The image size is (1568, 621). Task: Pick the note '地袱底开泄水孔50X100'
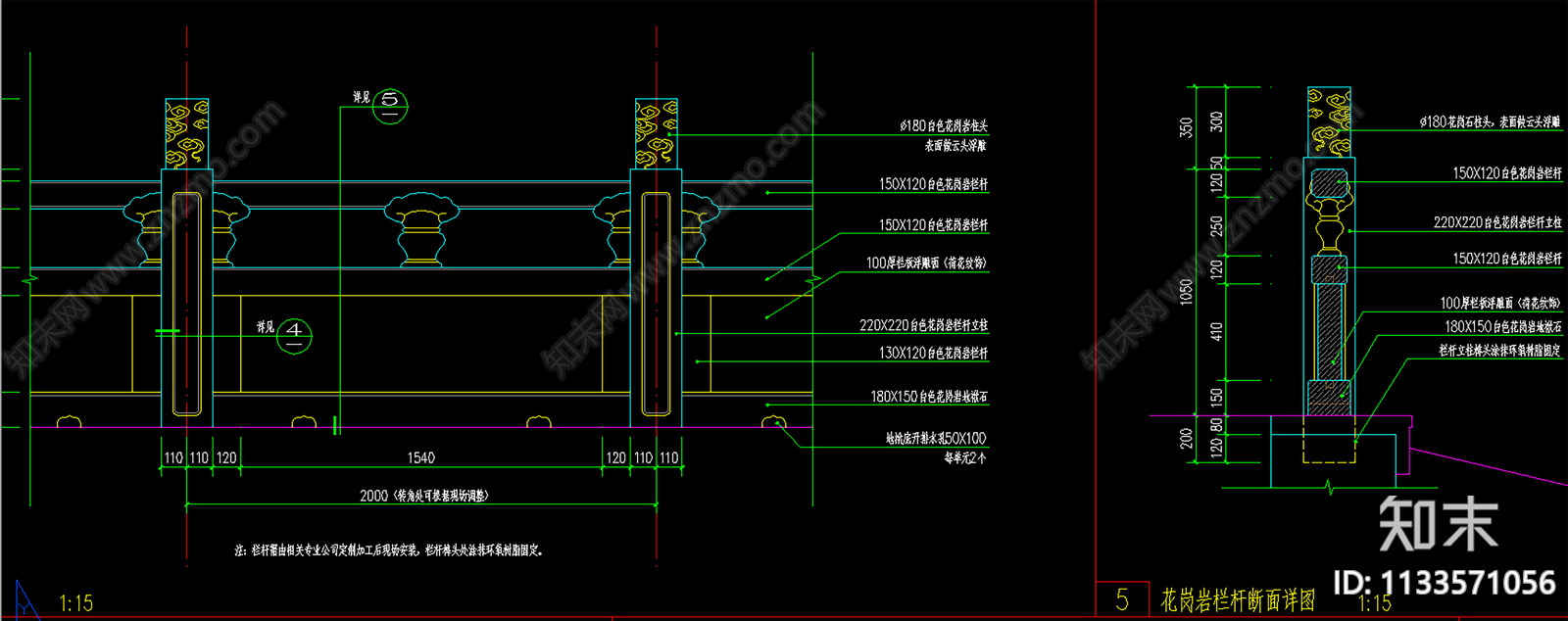tap(936, 438)
